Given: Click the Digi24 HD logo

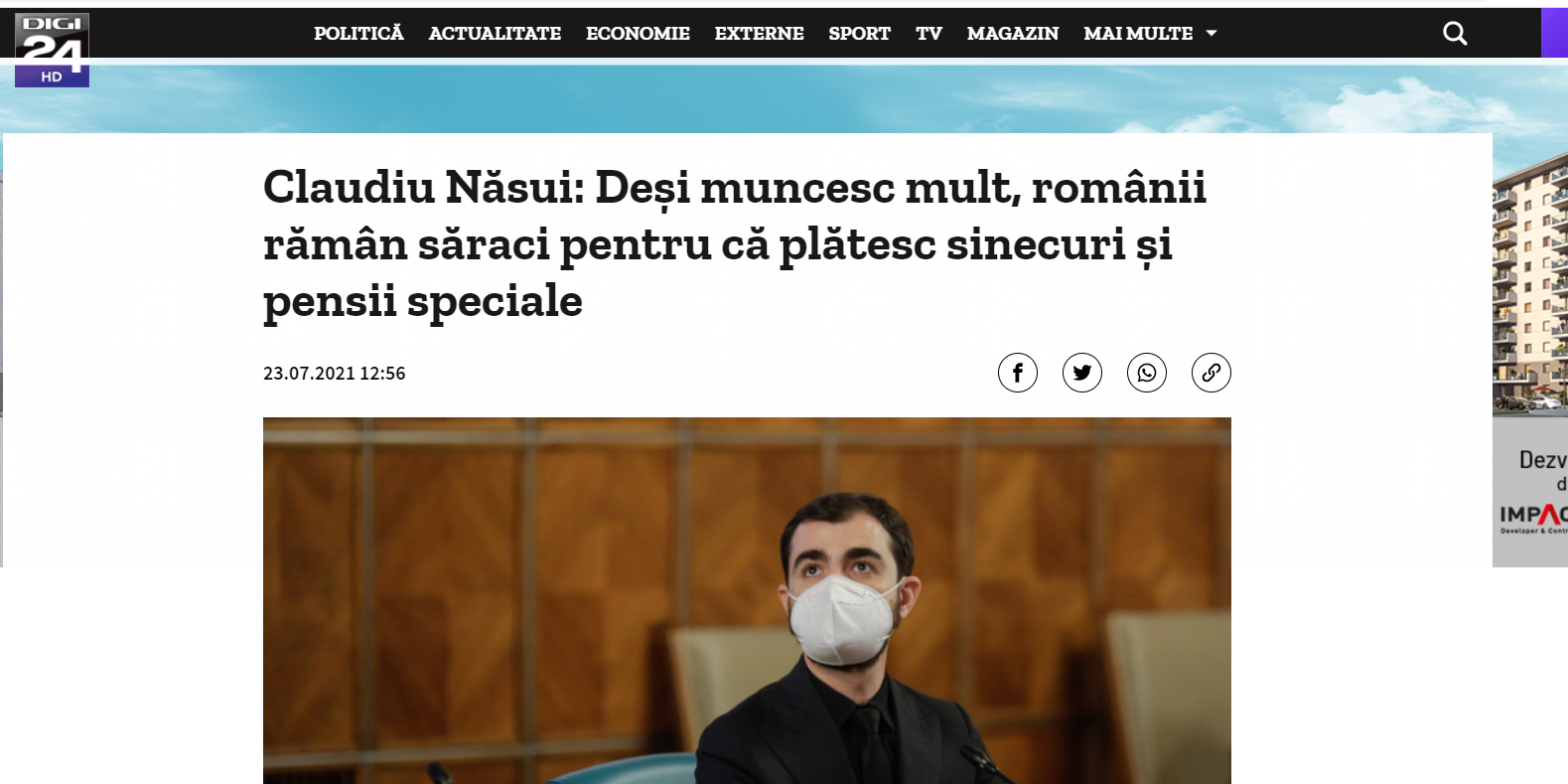Looking at the screenshot, I should [x=52, y=49].
